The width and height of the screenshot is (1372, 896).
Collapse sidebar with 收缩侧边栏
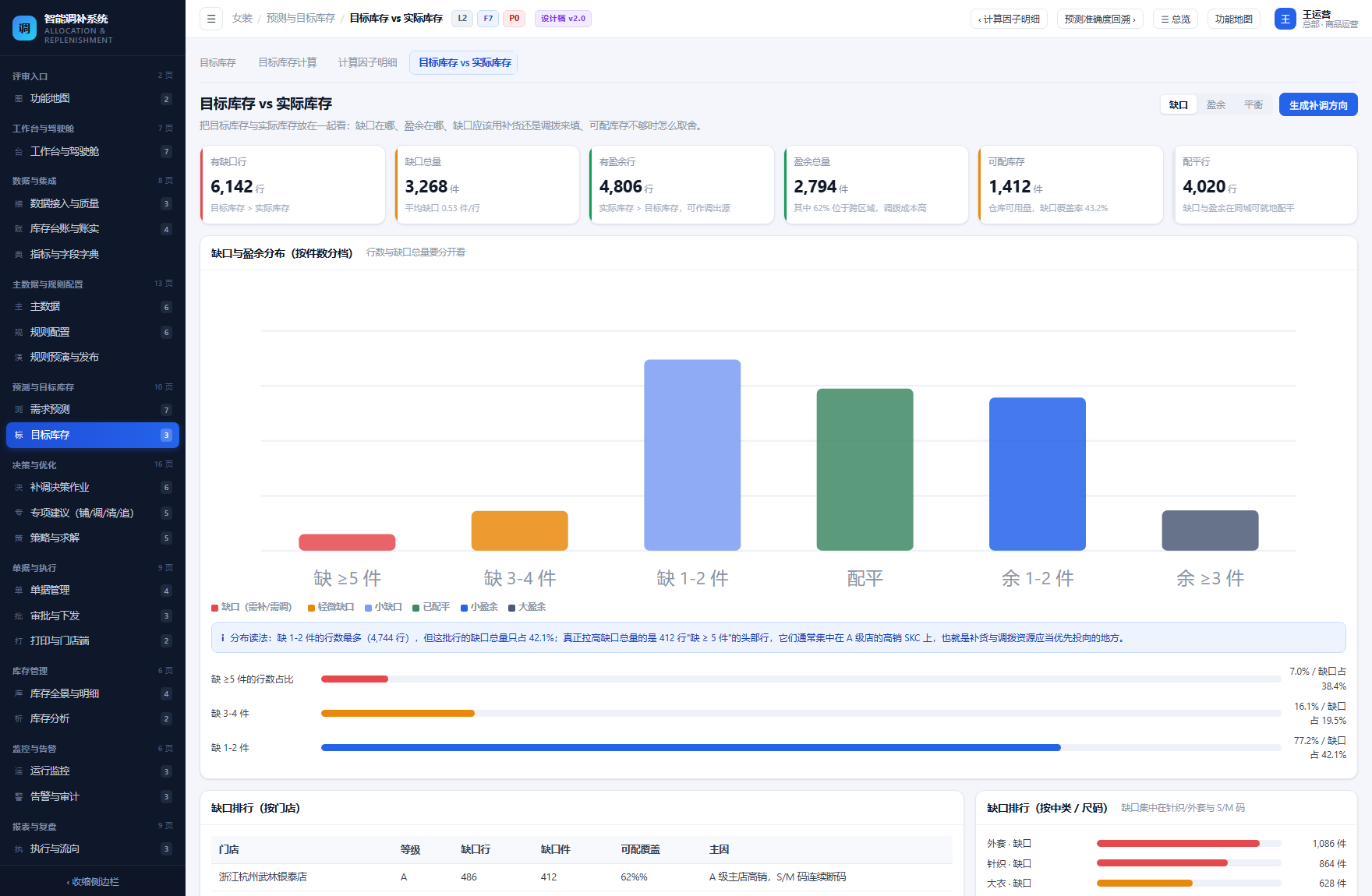coord(93,882)
